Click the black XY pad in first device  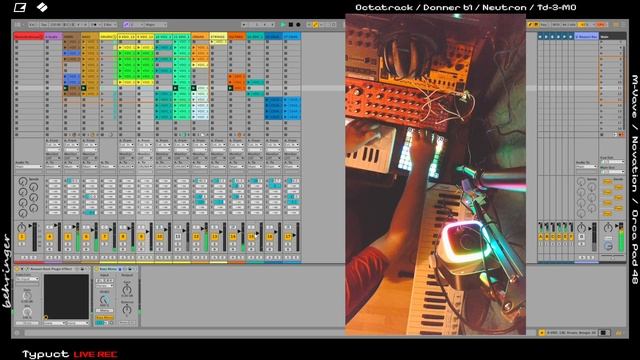point(66,296)
